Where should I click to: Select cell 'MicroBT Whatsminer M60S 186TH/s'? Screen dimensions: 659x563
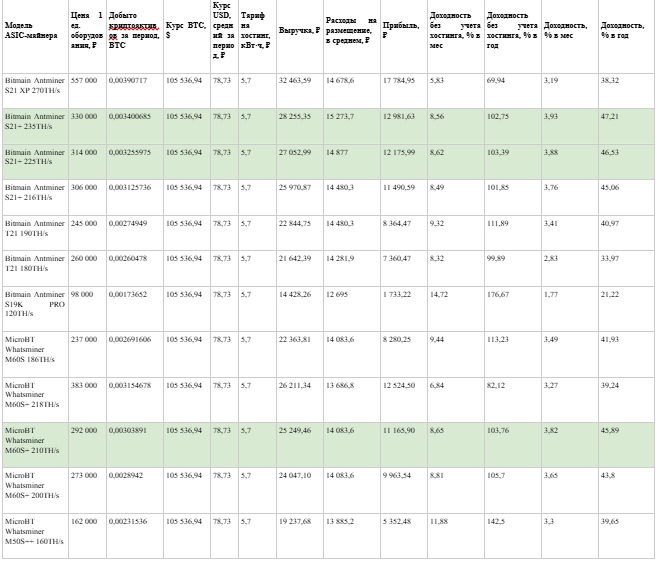point(35,355)
